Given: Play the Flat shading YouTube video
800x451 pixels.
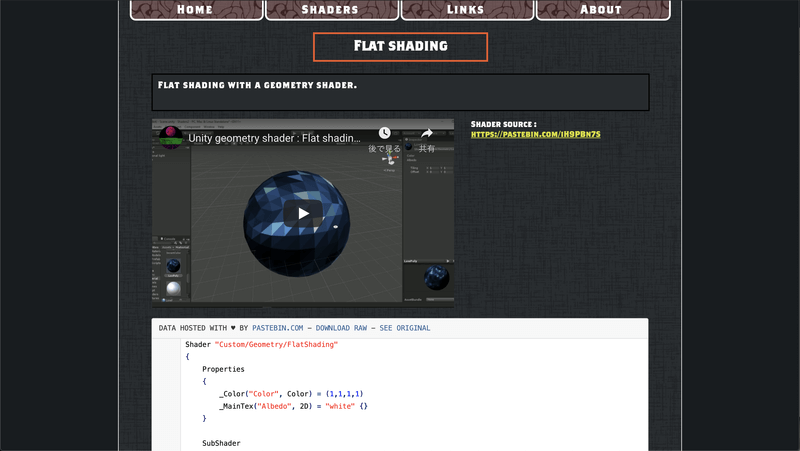Looking at the screenshot, I should [x=303, y=213].
